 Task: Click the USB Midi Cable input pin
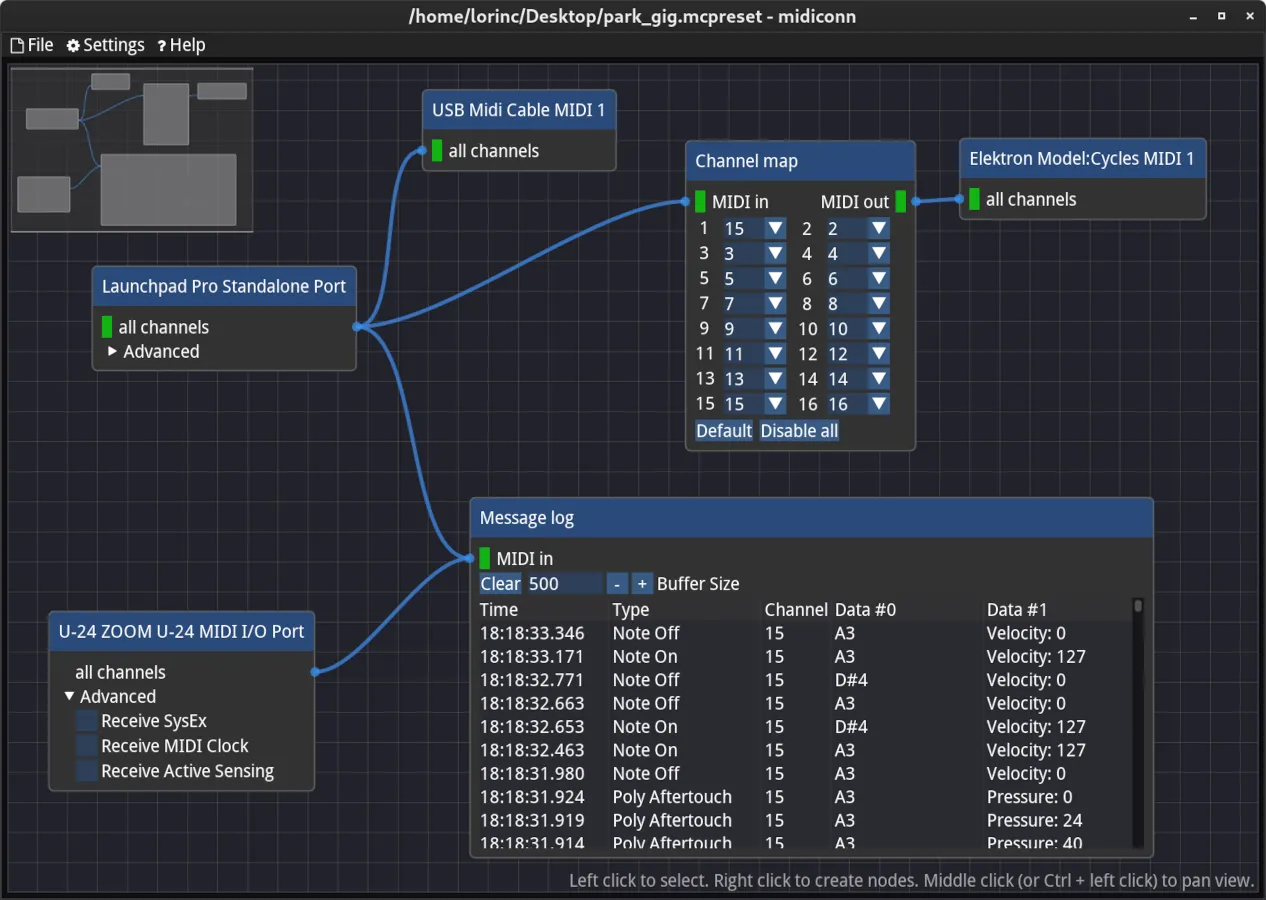click(423, 151)
